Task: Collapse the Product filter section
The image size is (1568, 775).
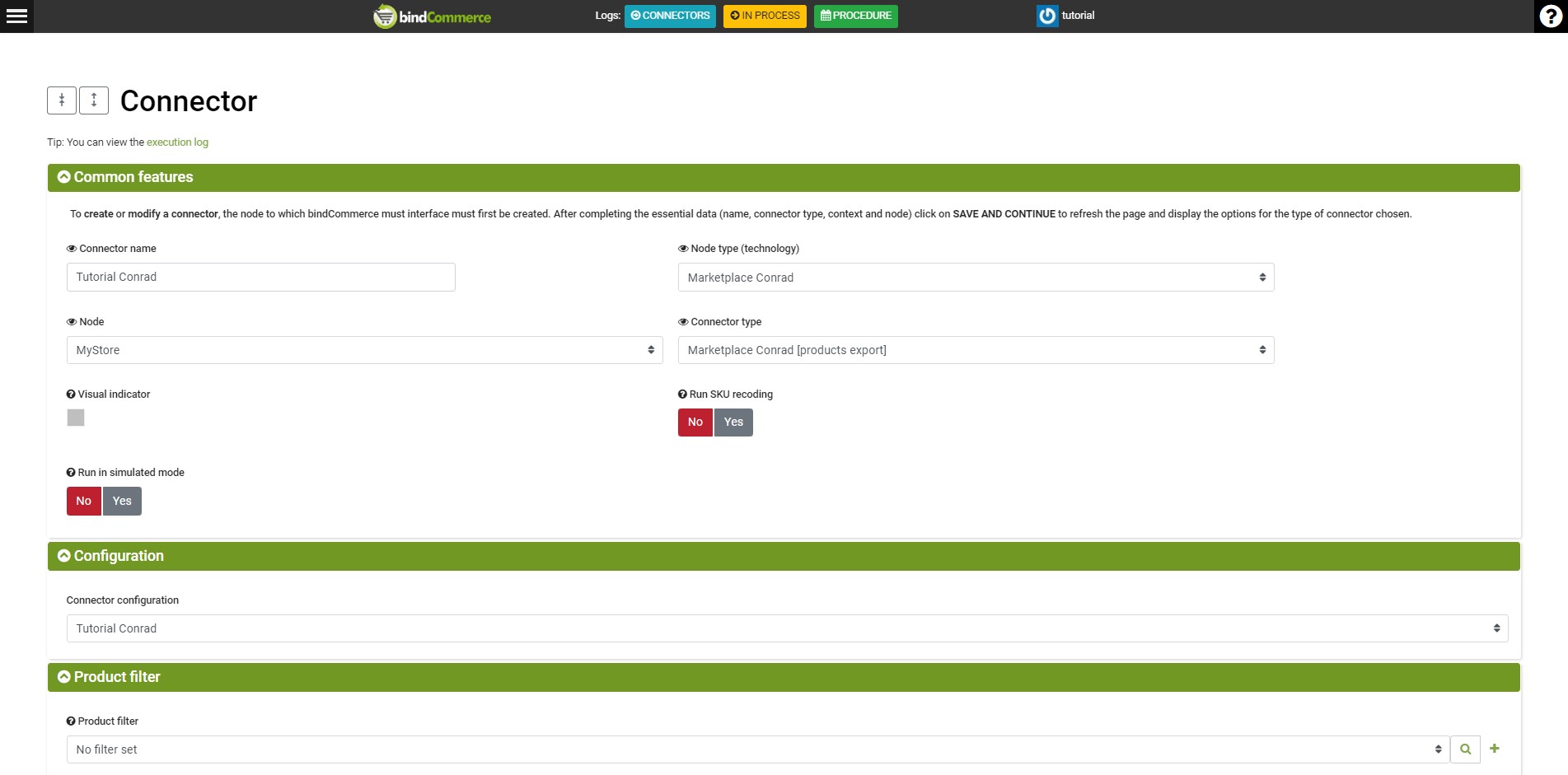Action: pos(784,678)
